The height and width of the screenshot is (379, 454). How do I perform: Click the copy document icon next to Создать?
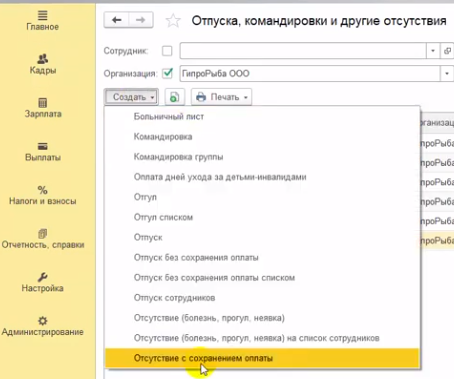pos(174,97)
